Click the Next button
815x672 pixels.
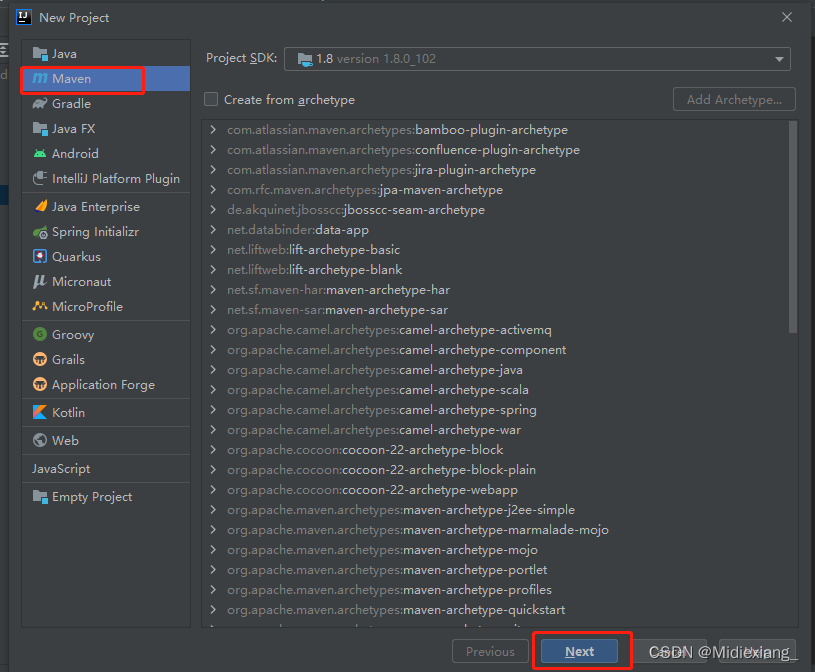[580, 651]
